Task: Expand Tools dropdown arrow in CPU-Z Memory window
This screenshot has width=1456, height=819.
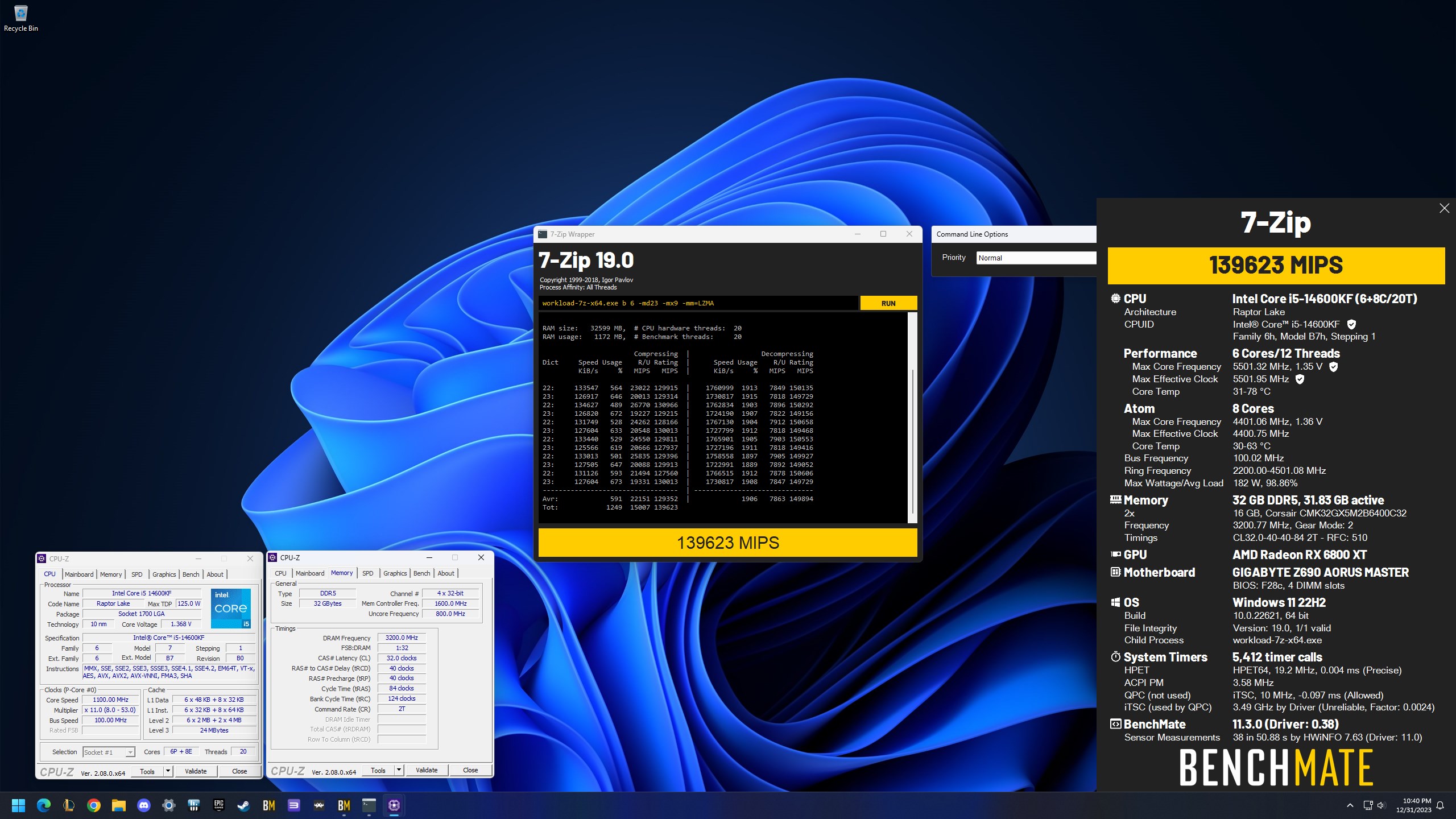Action: coord(399,770)
